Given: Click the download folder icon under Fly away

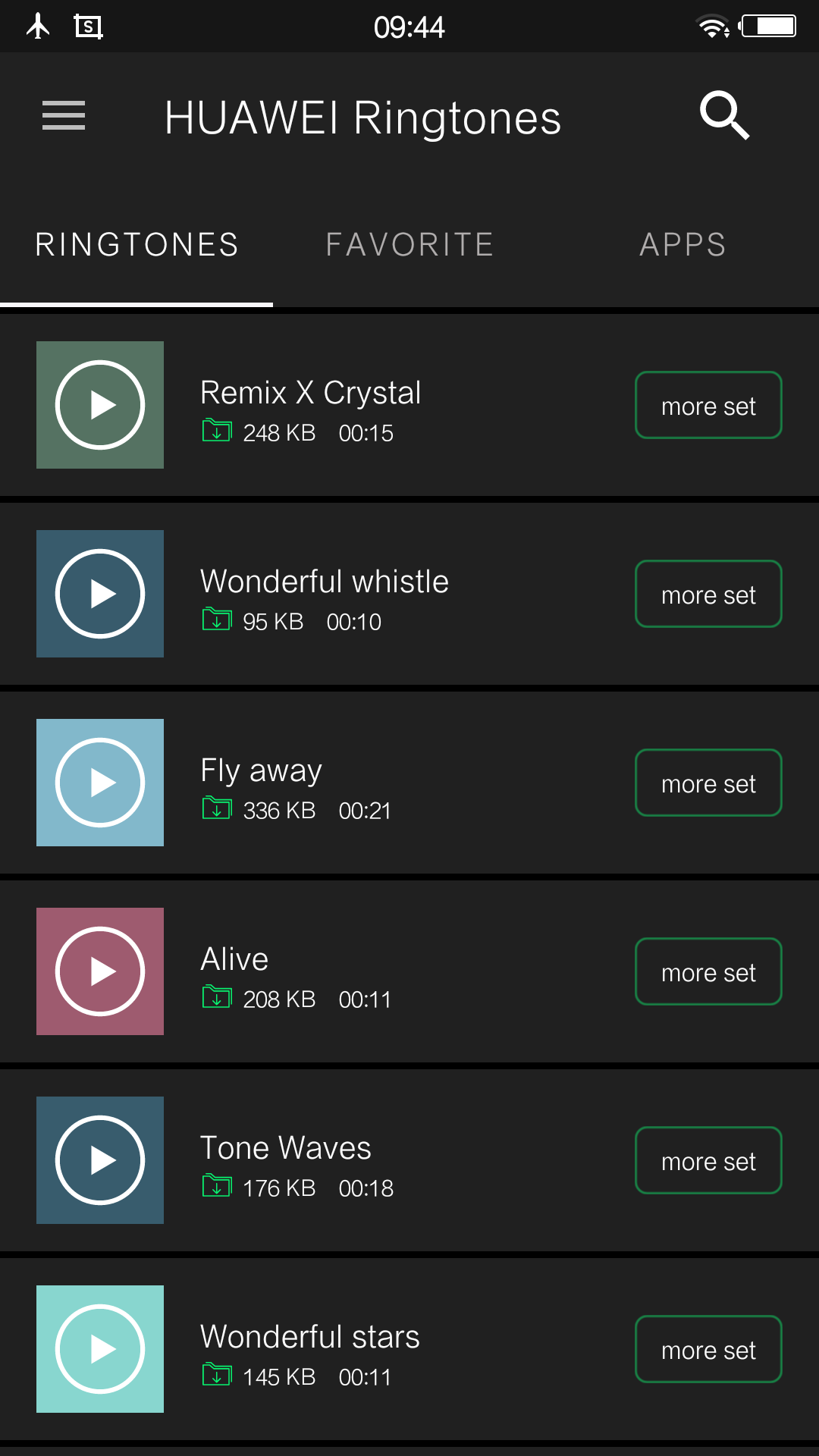Looking at the screenshot, I should [217, 808].
